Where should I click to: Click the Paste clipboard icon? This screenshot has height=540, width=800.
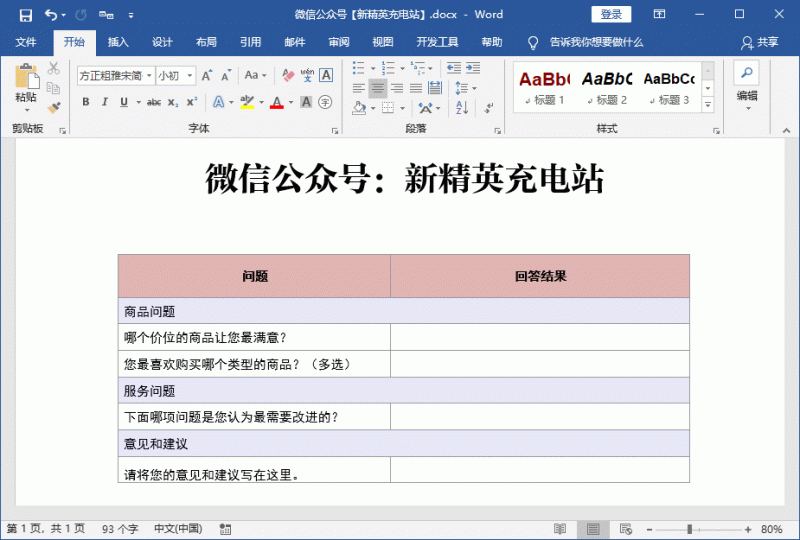[x=26, y=76]
